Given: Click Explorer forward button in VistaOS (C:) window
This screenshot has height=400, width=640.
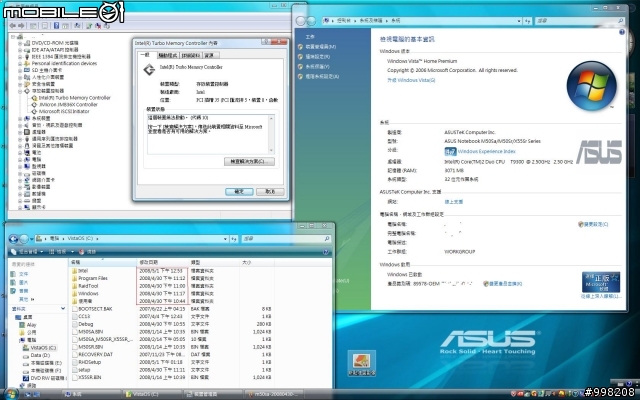Looking at the screenshot, I should 24,239.
